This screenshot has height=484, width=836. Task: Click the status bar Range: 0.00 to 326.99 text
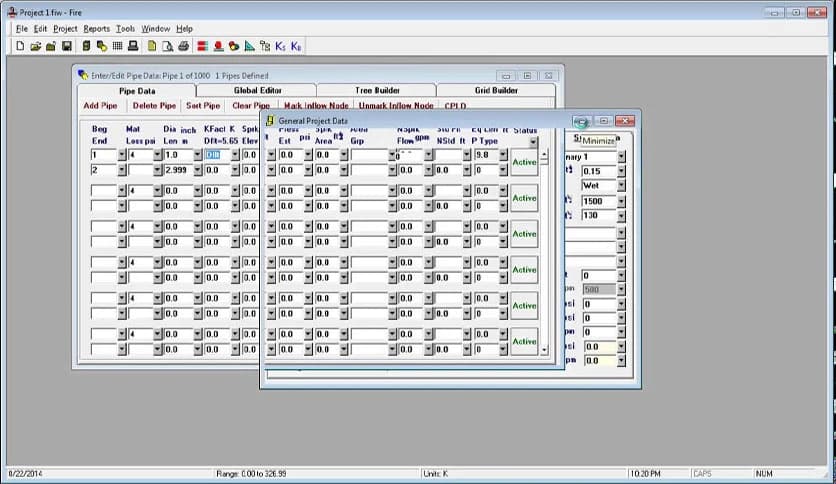[x=251, y=473]
